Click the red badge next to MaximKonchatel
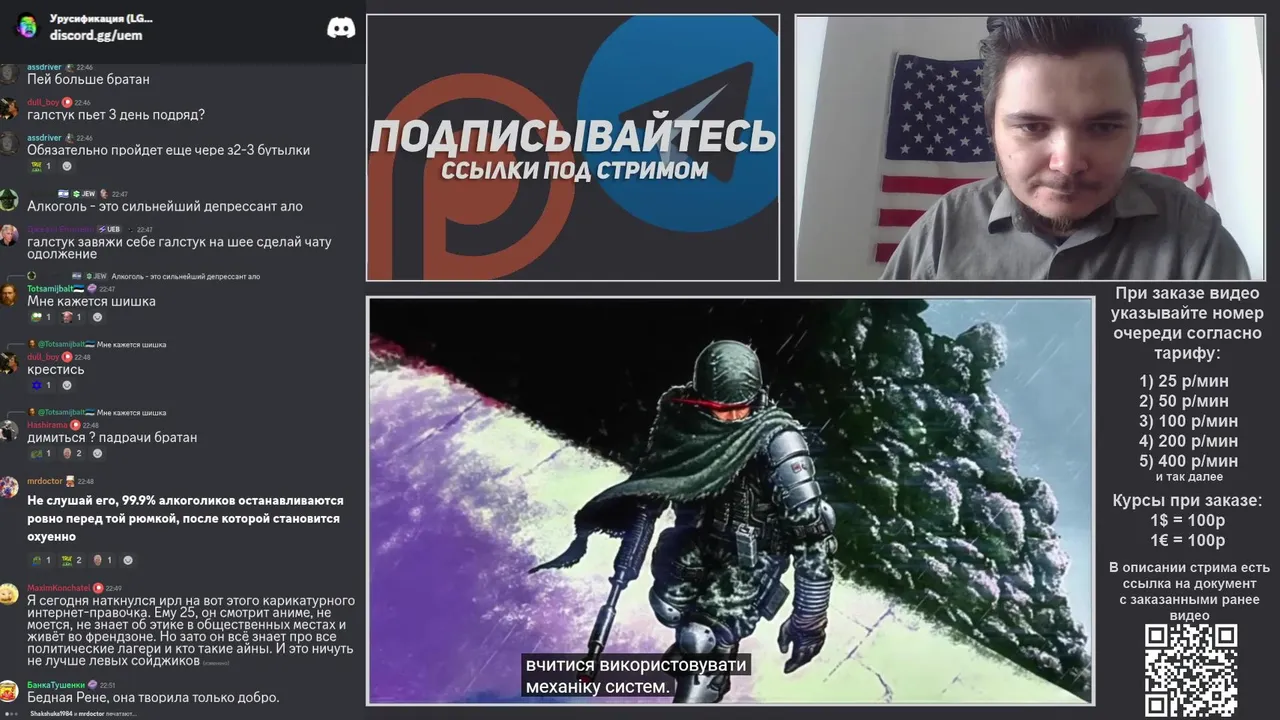Image resolution: width=1280 pixels, height=720 pixels. click(x=98, y=588)
